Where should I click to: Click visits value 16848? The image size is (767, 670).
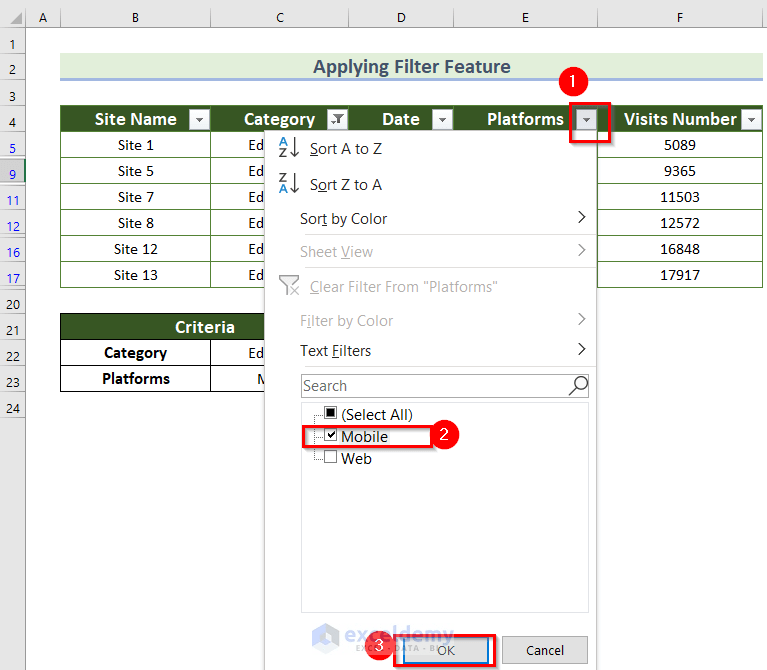tap(680, 249)
